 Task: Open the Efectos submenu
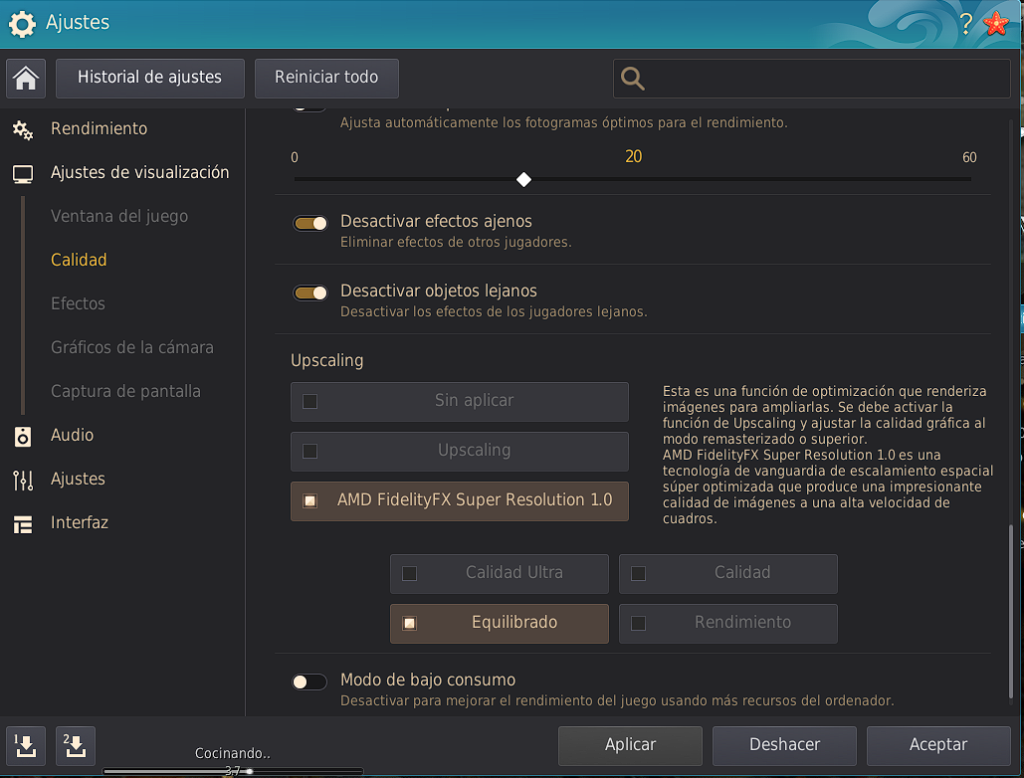tap(78, 304)
